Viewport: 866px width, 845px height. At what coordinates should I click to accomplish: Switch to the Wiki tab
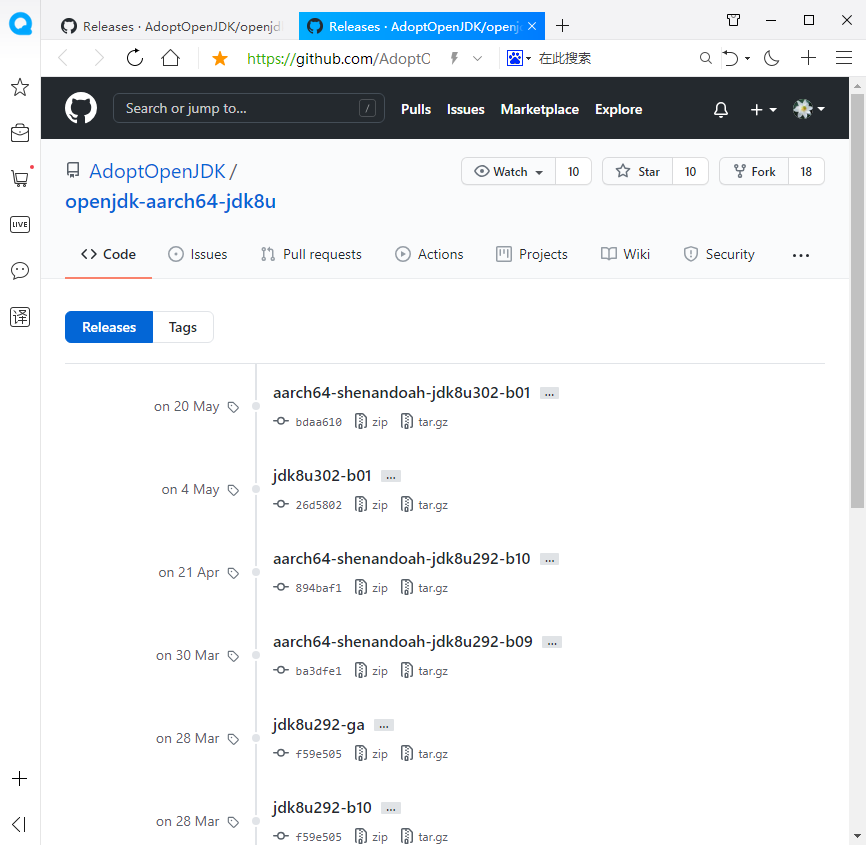pyautogui.click(x=625, y=254)
